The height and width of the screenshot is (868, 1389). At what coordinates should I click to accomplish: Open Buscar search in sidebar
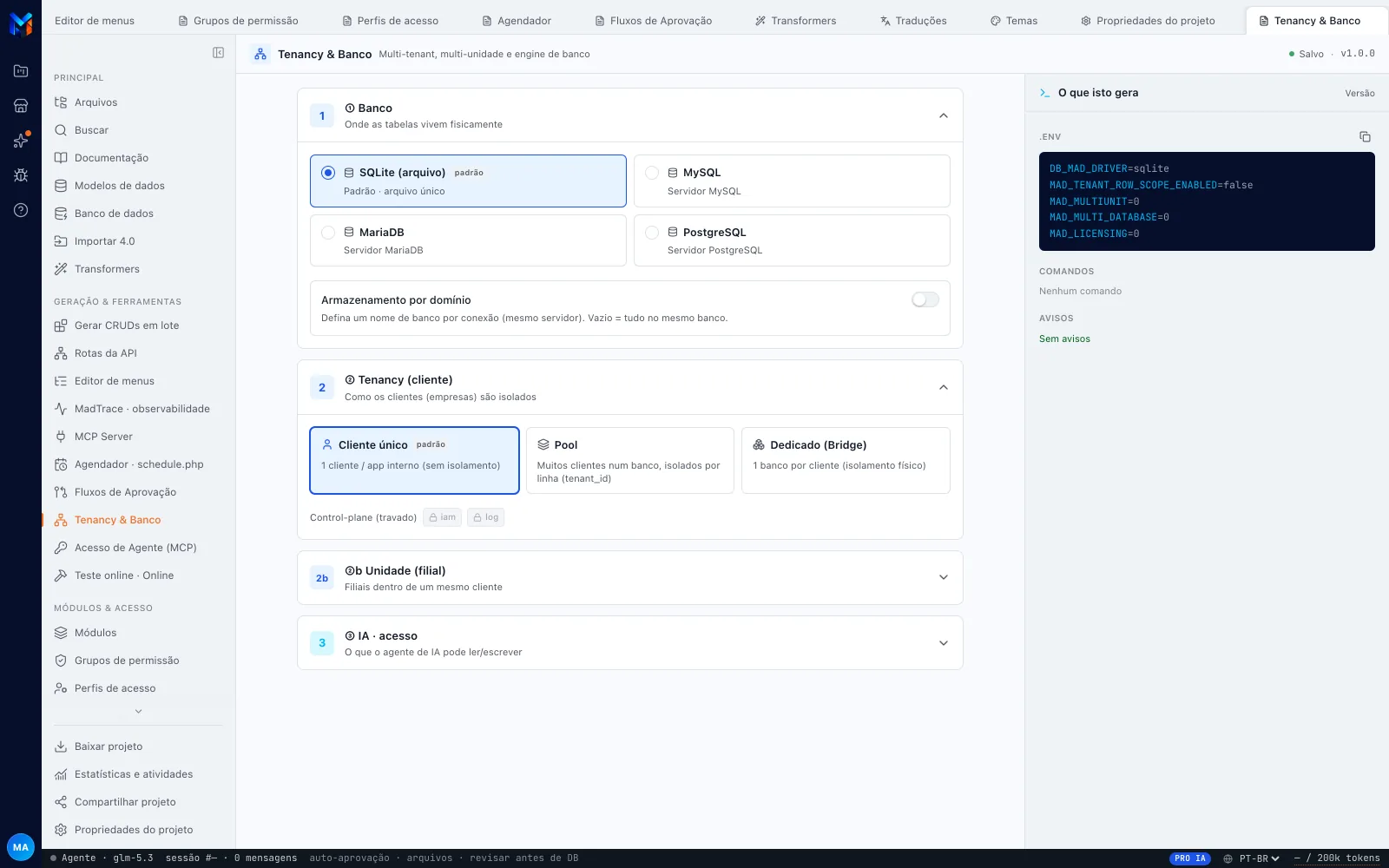point(138,130)
